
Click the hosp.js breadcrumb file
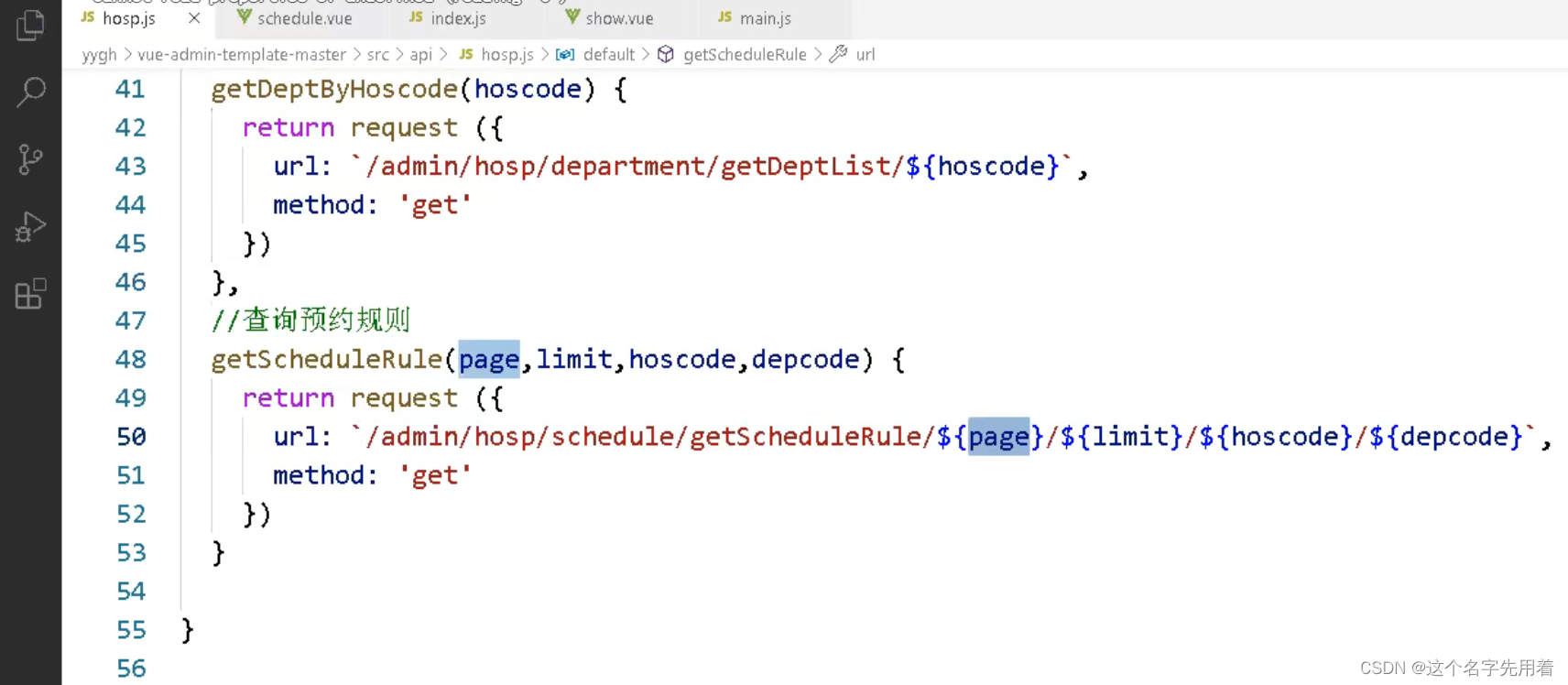tap(506, 55)
